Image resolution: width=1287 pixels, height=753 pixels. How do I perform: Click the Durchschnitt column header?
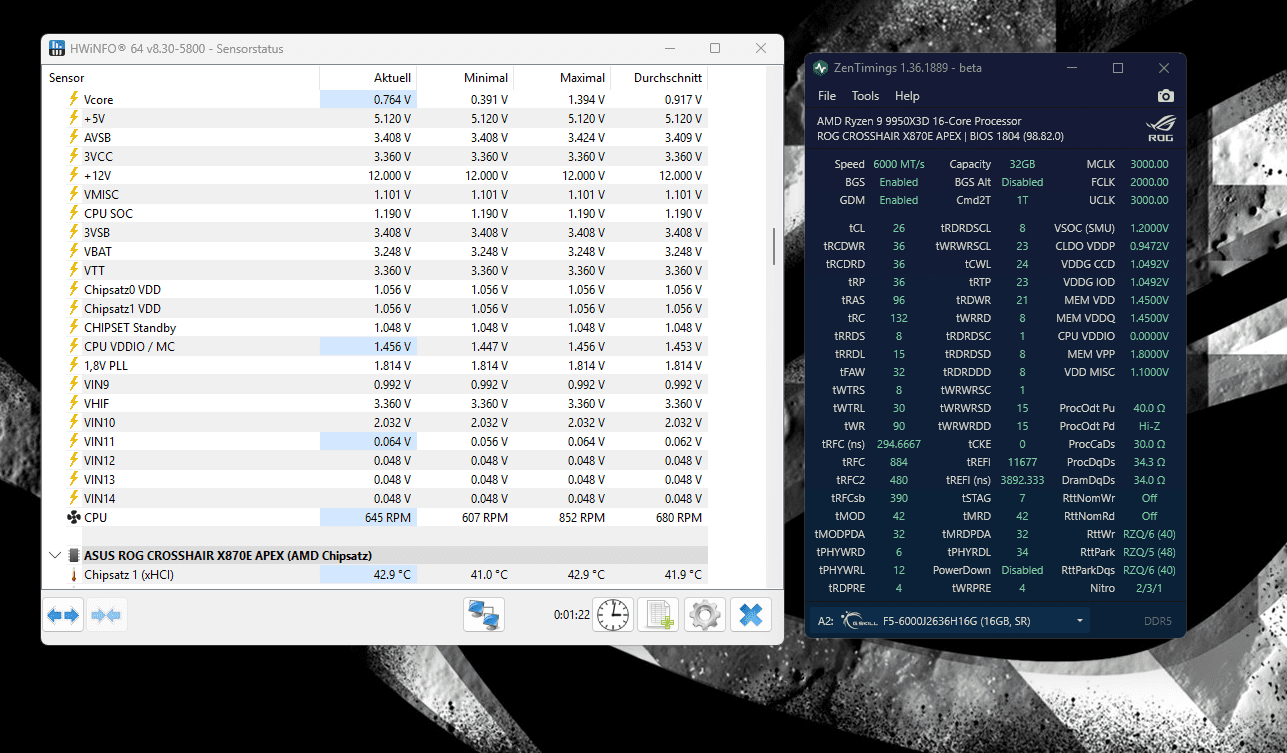tap(659, 78)
